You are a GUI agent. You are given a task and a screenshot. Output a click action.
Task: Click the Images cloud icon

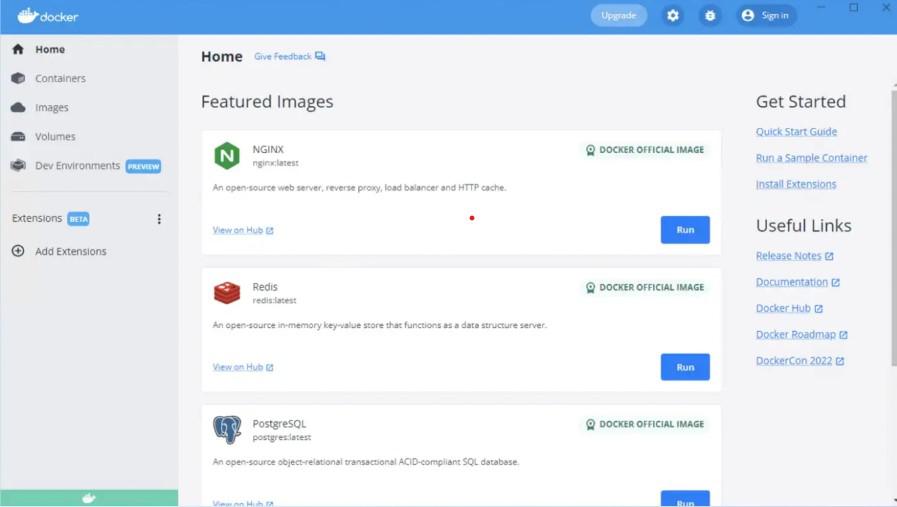(18, 108)
